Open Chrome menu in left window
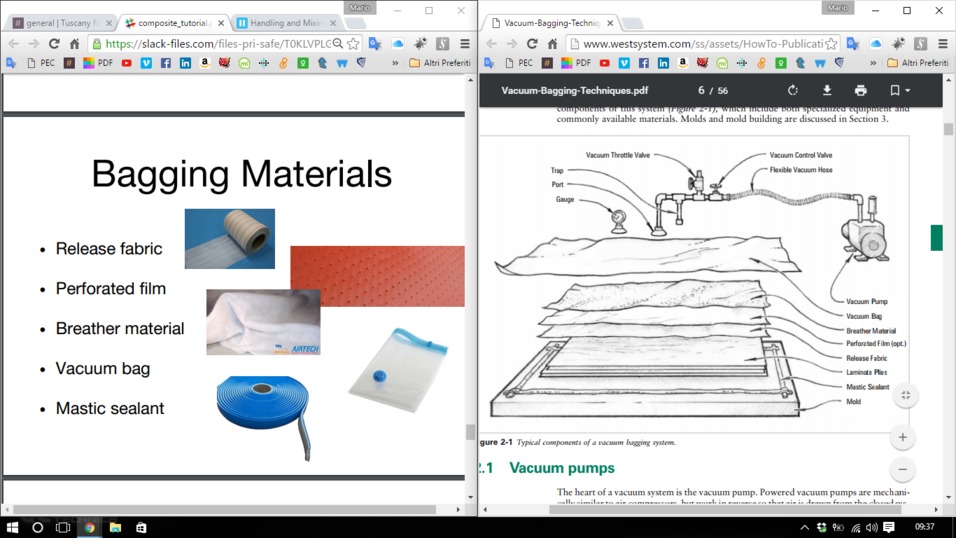 (x=465, y=43)
